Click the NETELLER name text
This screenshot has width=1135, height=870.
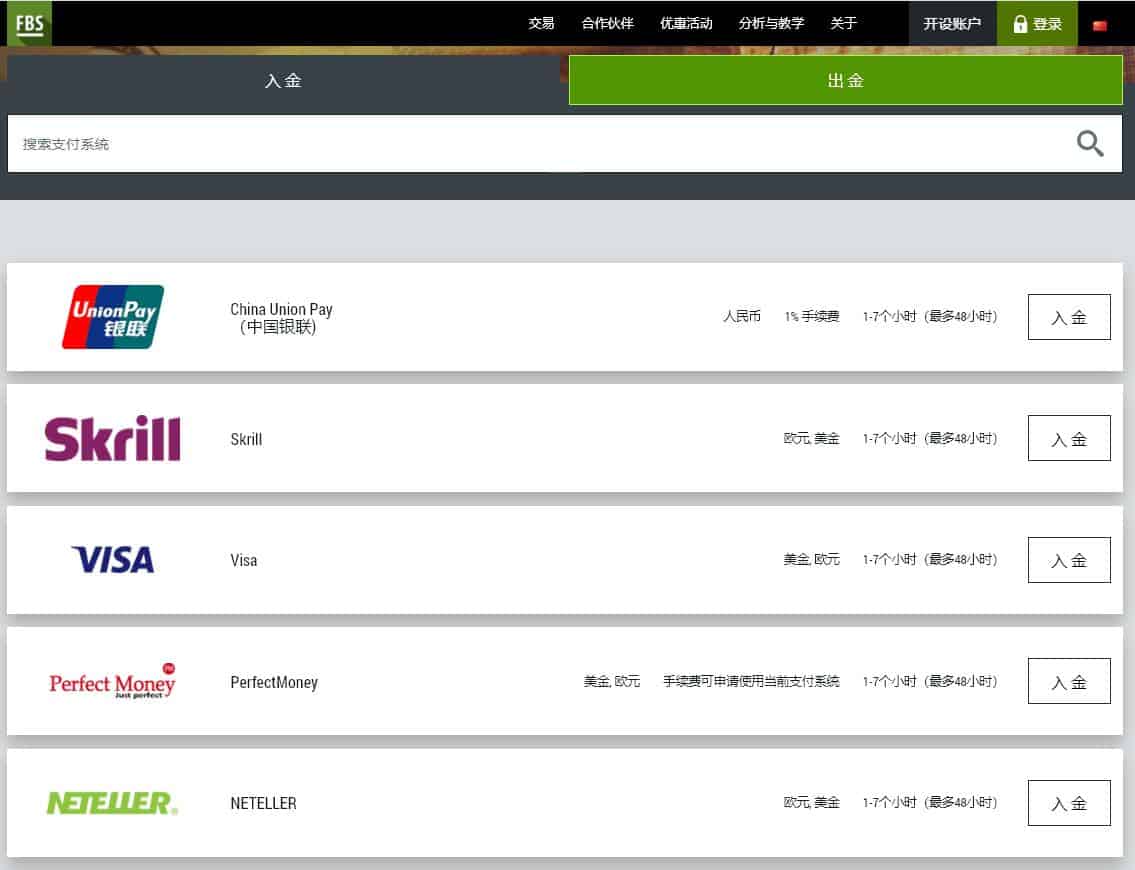click(x=263, y=803)
